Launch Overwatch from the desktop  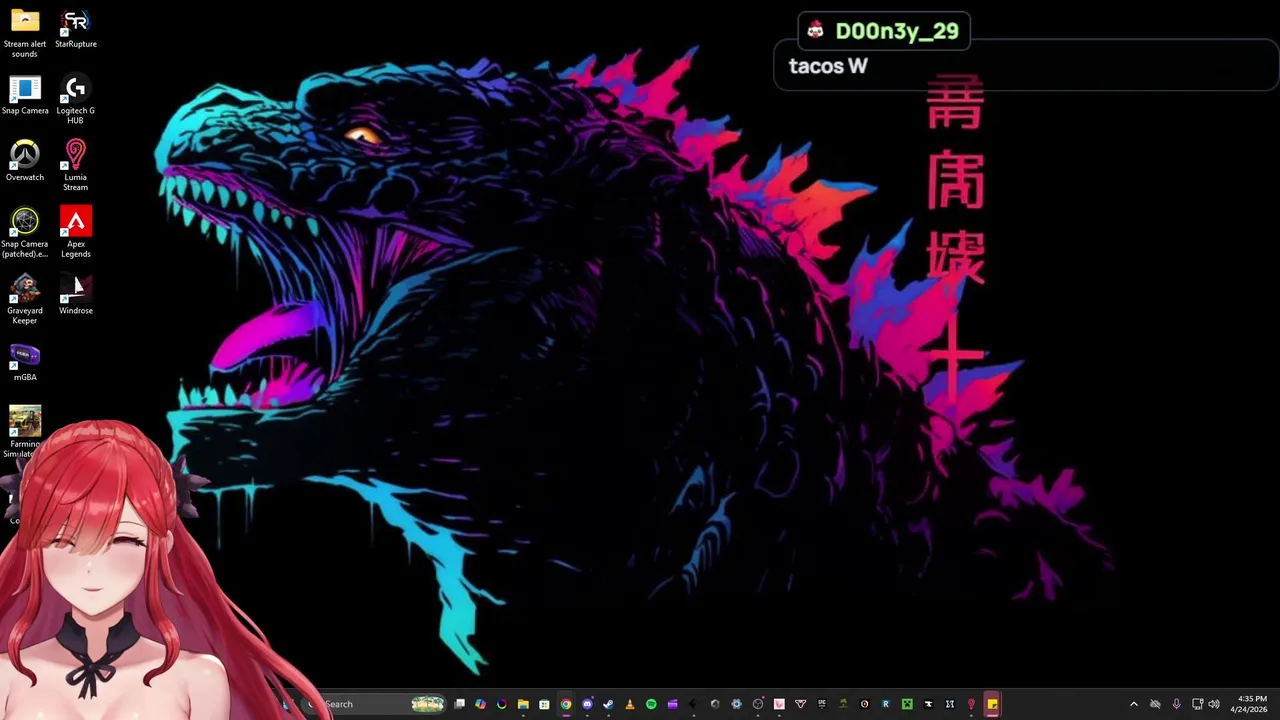click(x=25, y=162)
